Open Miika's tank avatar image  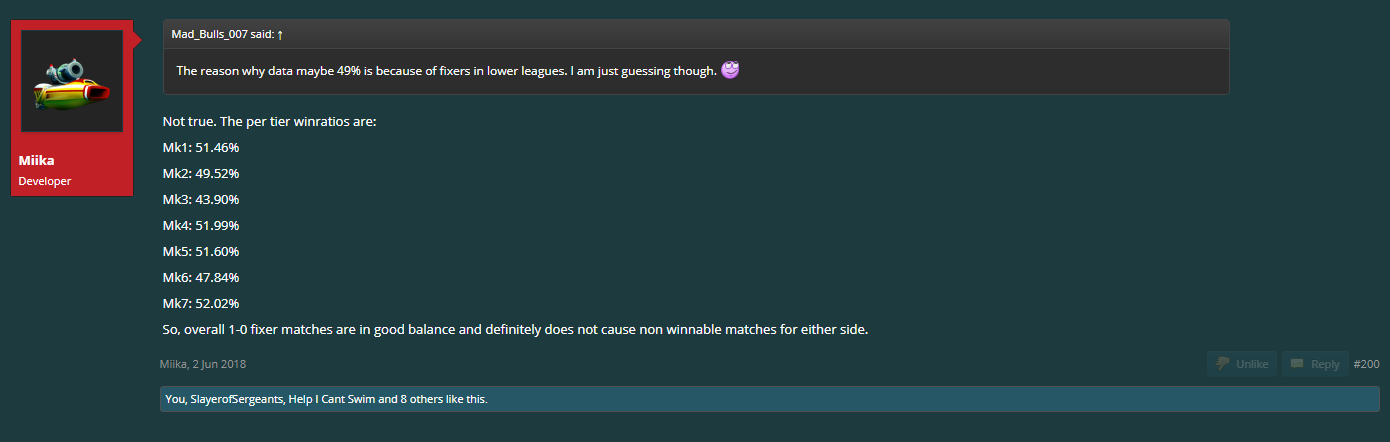tap(72, 81)
